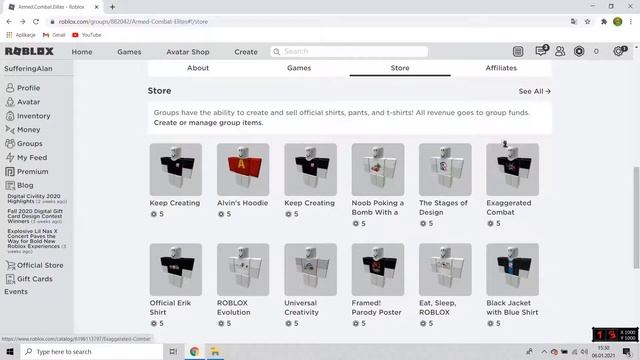
Task: Click the translate page icon
Action: coord(573,22)
